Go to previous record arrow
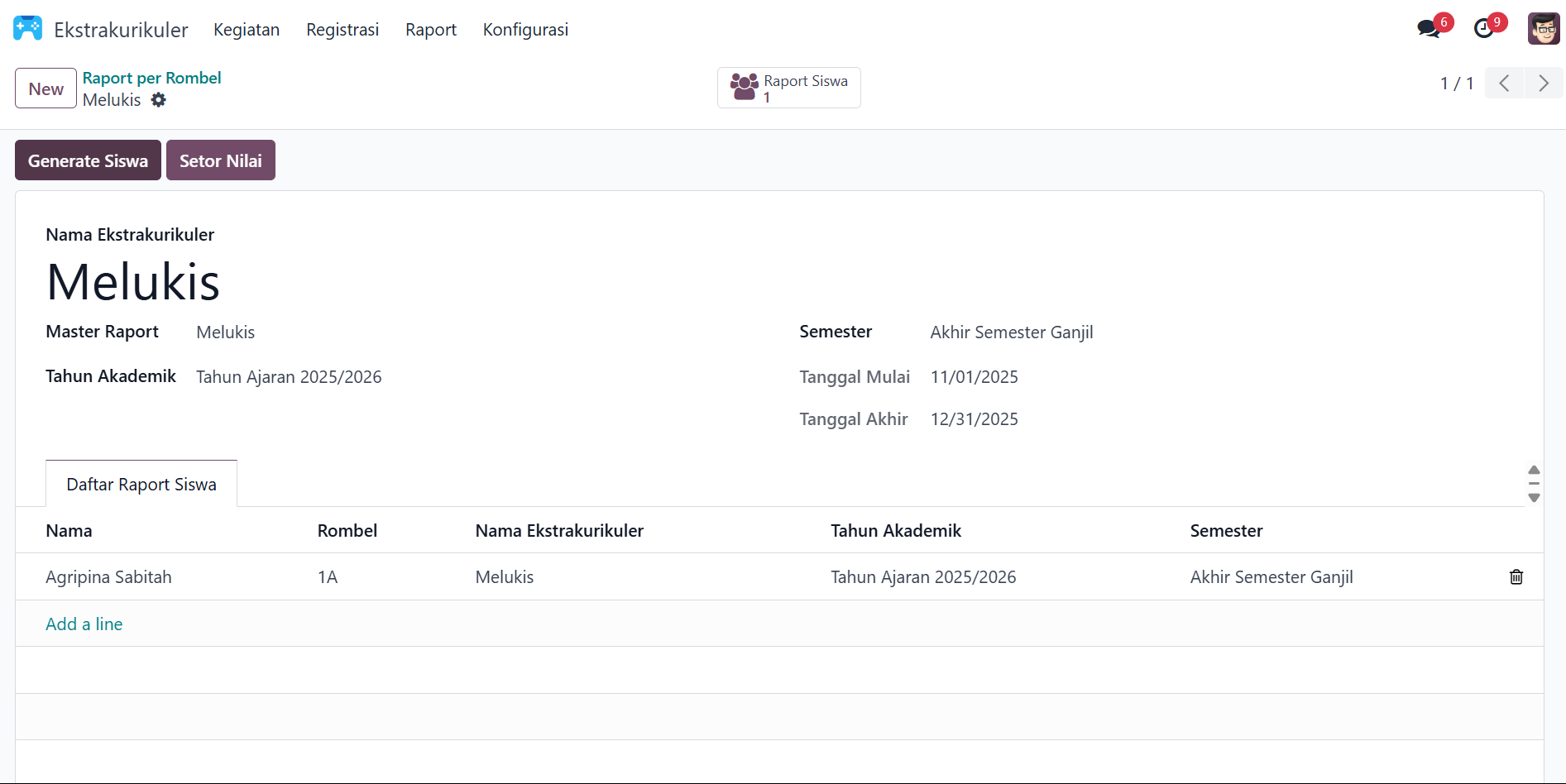Image resolution: width=1566 pixels, height=784 pixels. [x=1504, y=84]
